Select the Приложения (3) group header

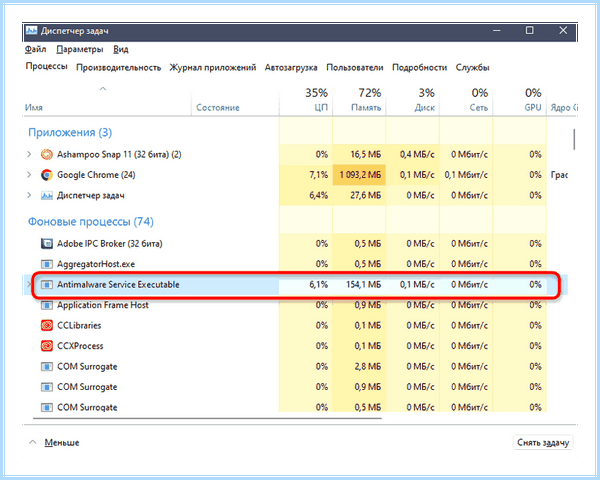pyautogui.click(x=70, y=133)
